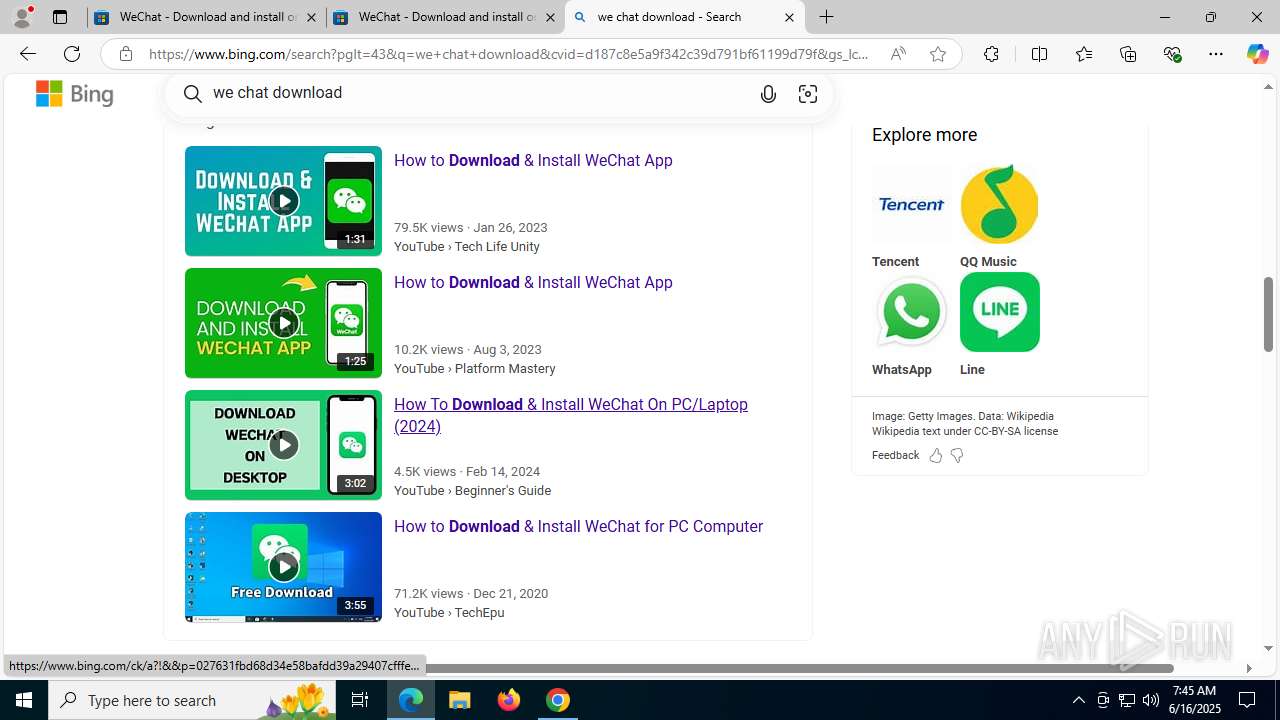Open Browser essentials icon
Viewport: 1280px width, 720px height.
1172,54
